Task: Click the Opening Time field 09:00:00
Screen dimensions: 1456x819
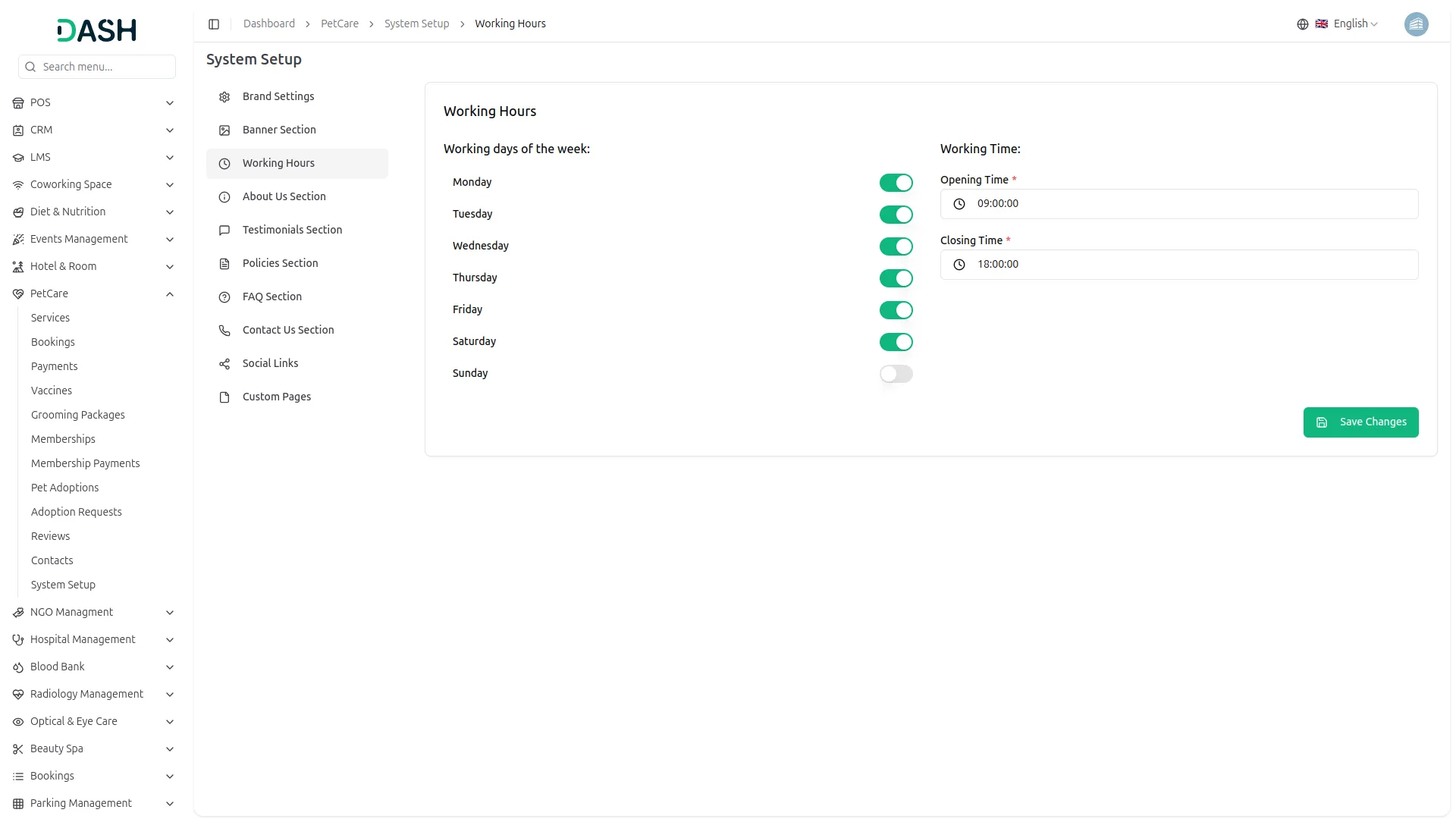Action: [1179, 204]
